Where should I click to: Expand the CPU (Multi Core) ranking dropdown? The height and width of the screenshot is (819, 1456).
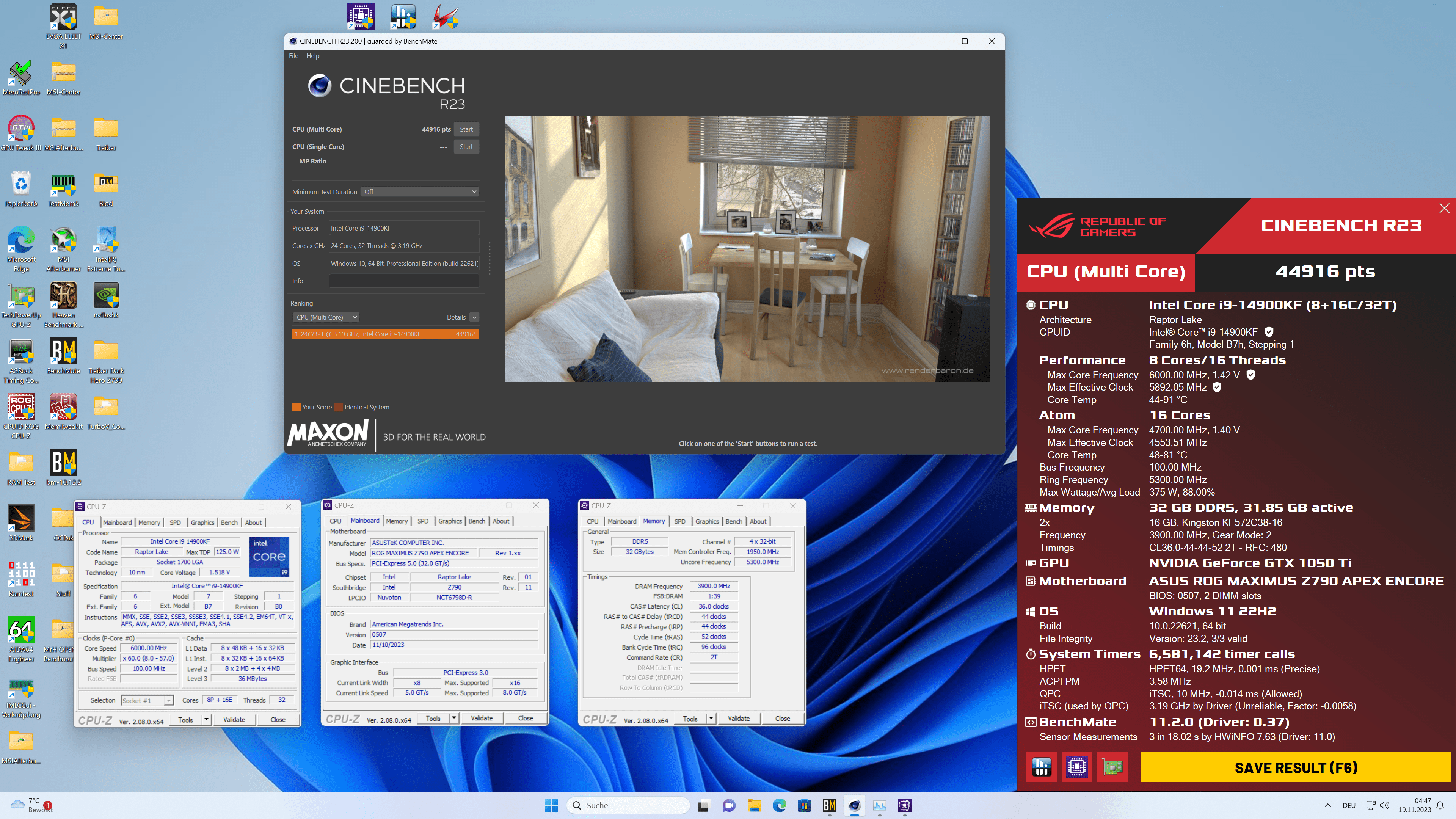(x=327, y=317)
